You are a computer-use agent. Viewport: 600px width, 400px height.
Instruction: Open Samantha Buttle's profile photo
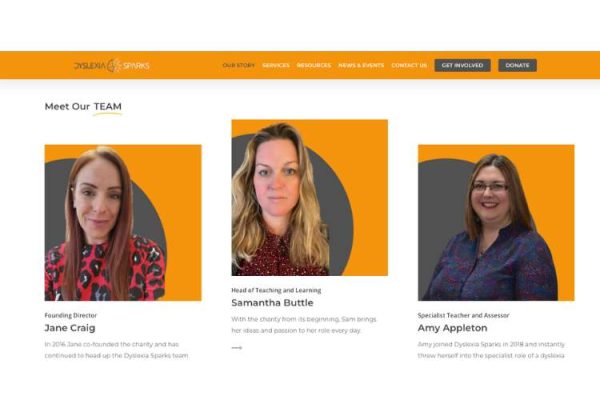310,198
